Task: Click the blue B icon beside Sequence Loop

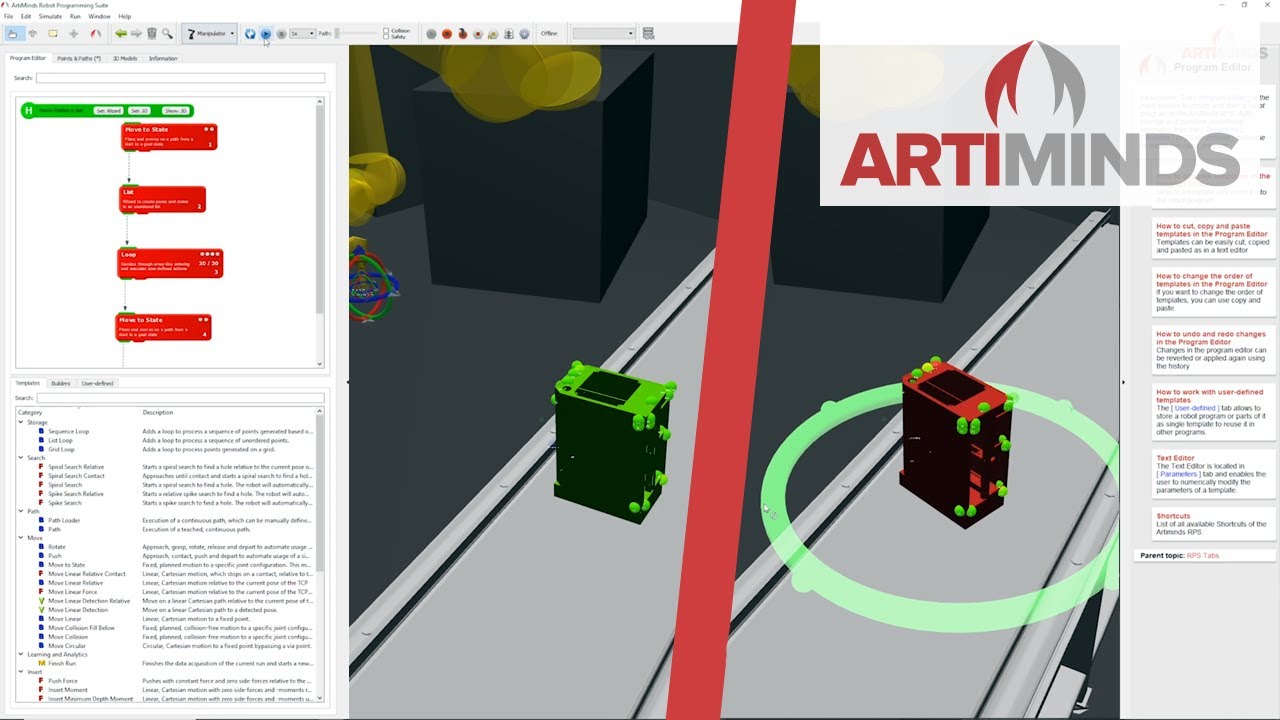Action: click(x=41, y=432)
